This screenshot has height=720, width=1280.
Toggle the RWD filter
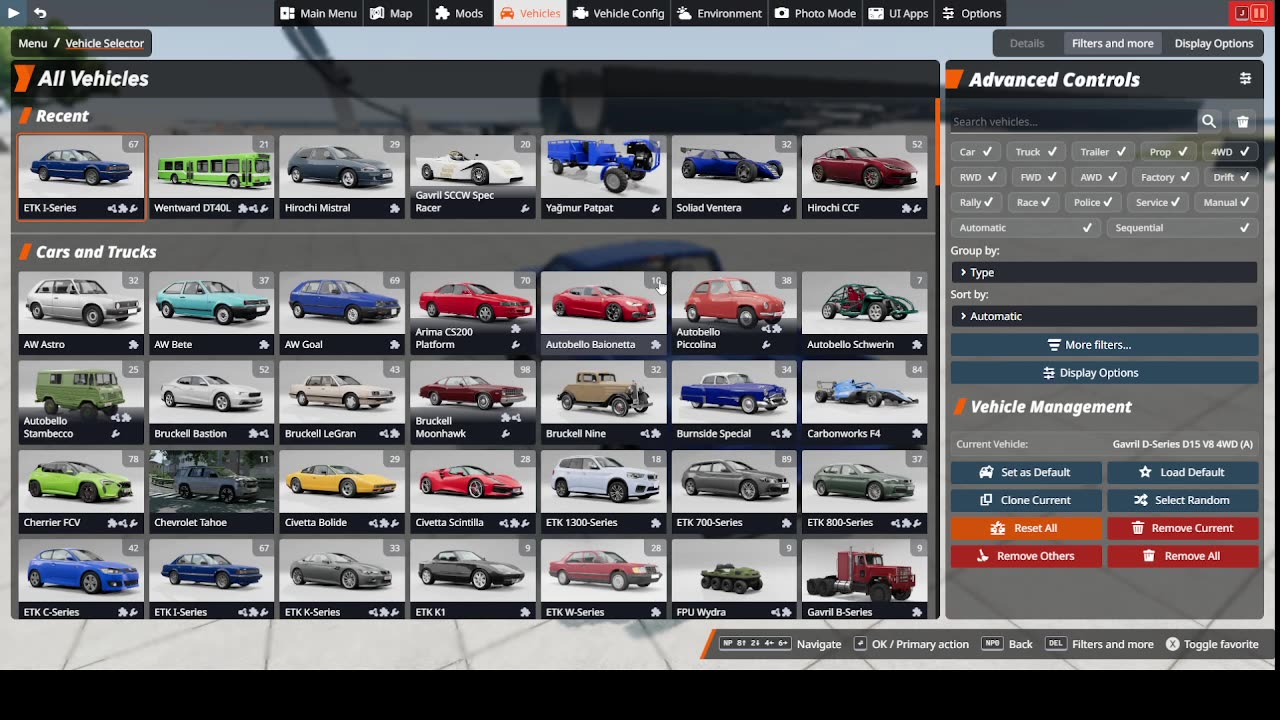coord(977,177)
